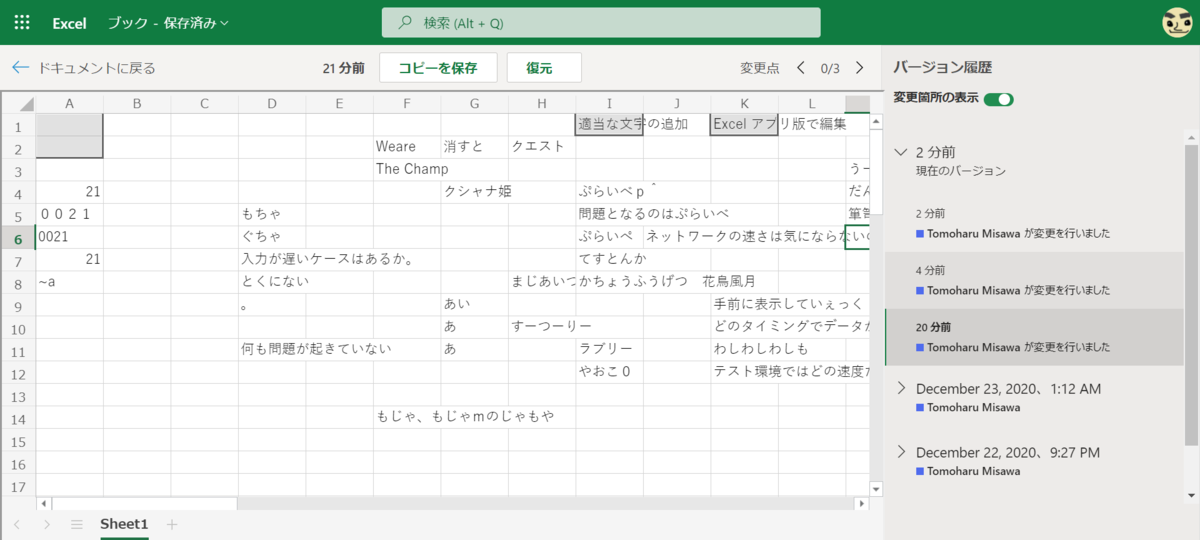The image size is (1200, 540).
Task: Click cell containing ラブリー
Action: (610, 349)
